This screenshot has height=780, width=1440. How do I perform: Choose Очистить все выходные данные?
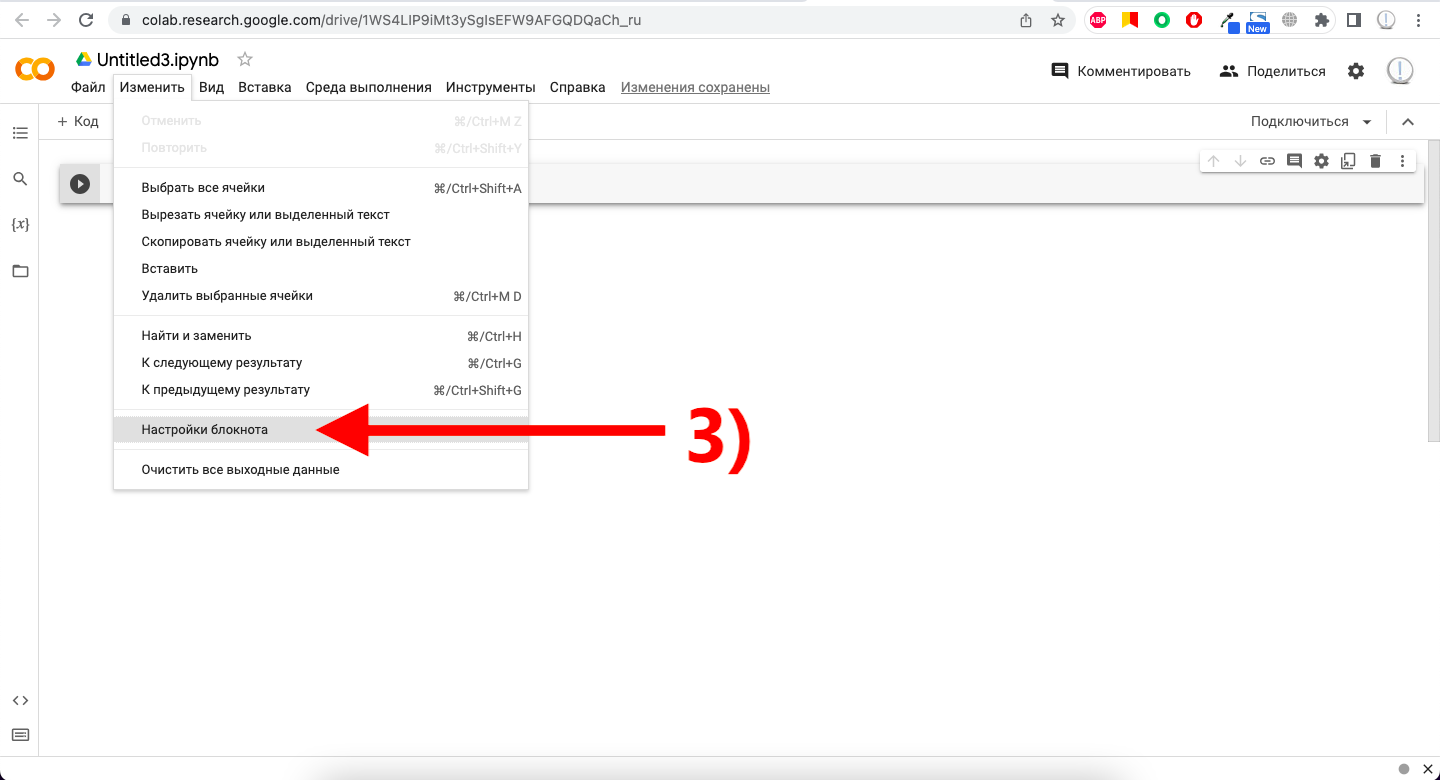tap(321, 470)
